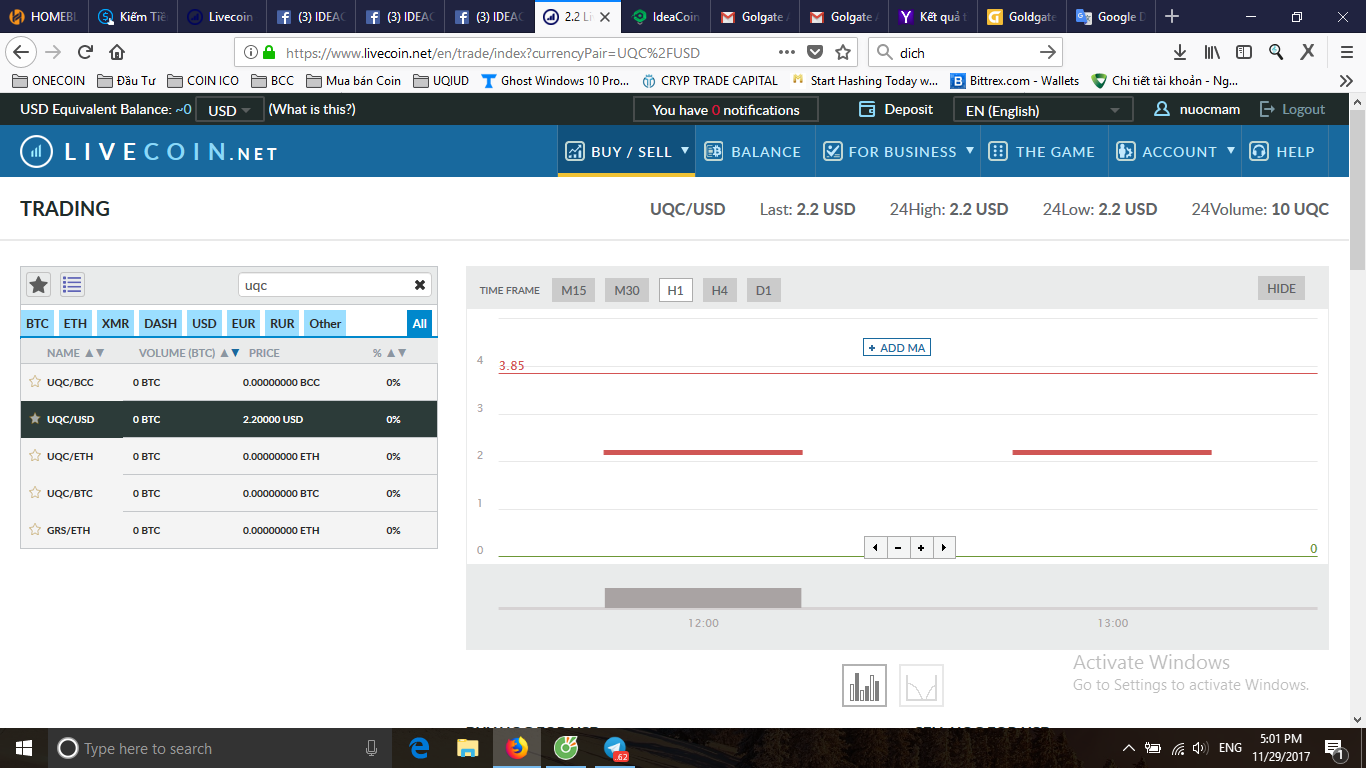The height and width of the screenshot is (768, 1366).
Task: Go to the browser home page icon
Action: click(x=117, y=52)
